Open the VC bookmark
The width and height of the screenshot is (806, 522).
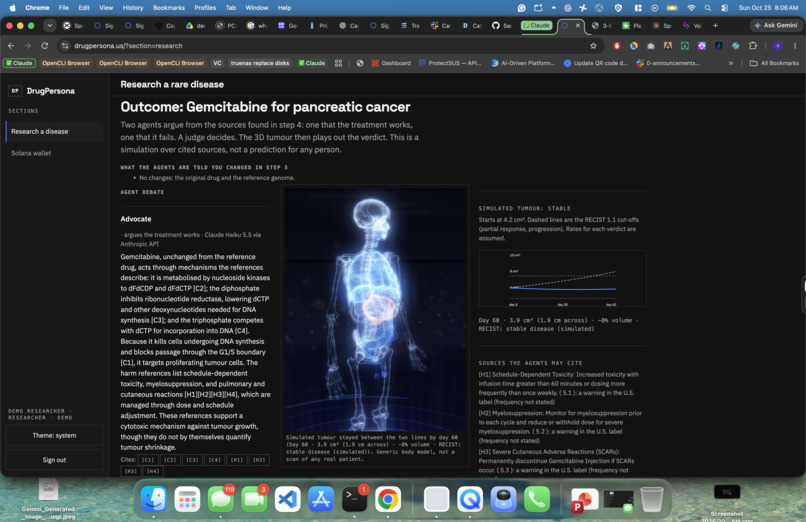click(217, 63)
